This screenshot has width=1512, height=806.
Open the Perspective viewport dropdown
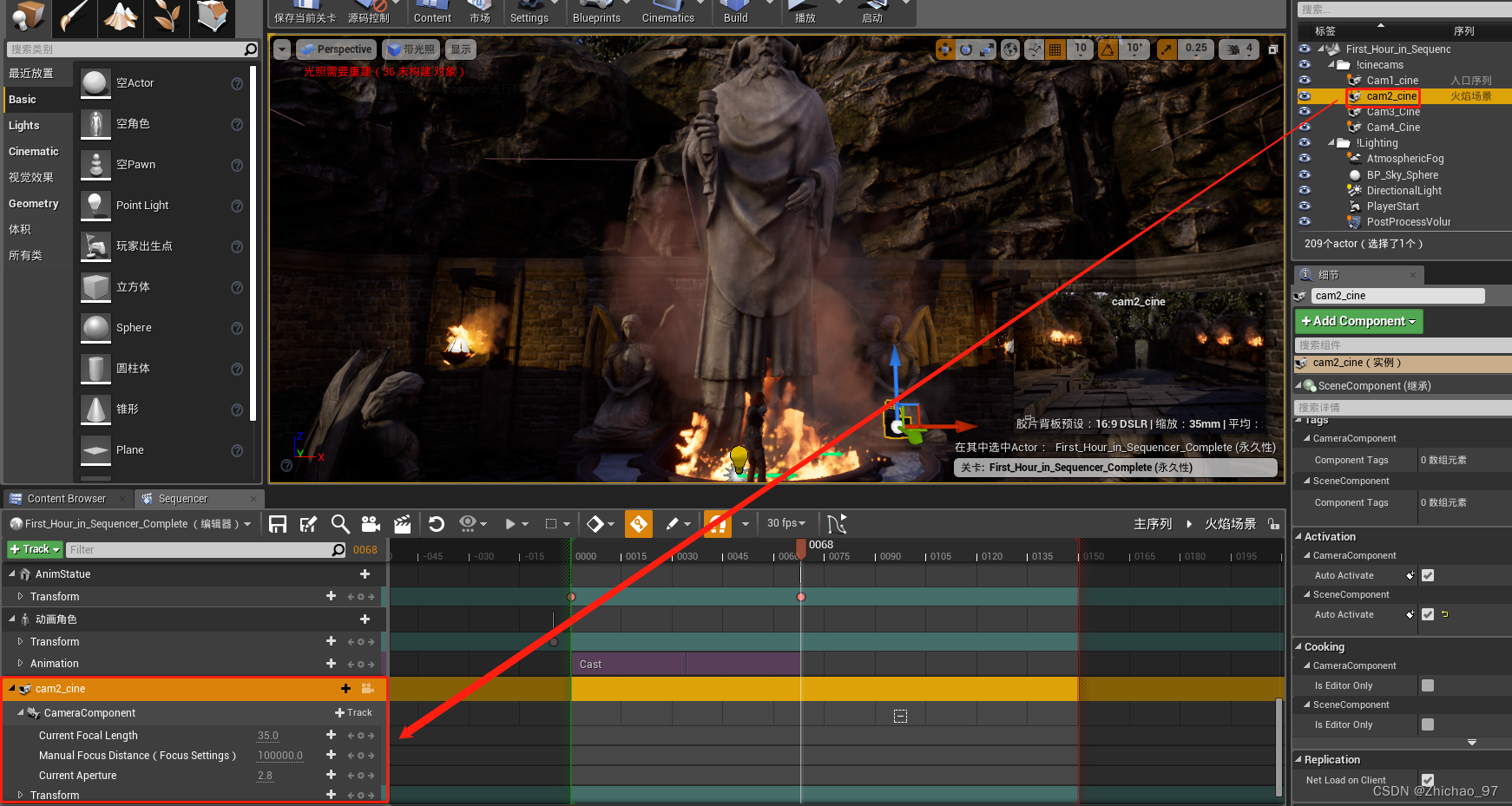pyautogui.click(x=336, y=49)
